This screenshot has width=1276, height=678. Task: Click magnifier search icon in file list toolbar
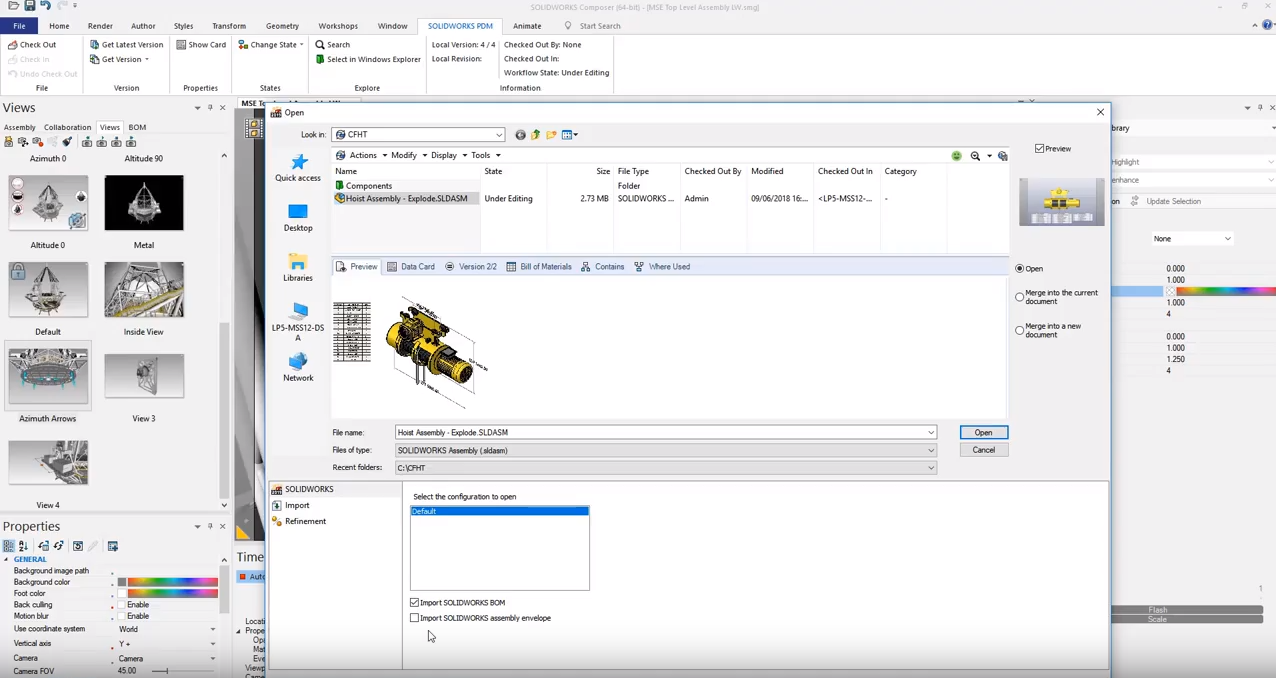pyautogui.click(x=975, y=156)
